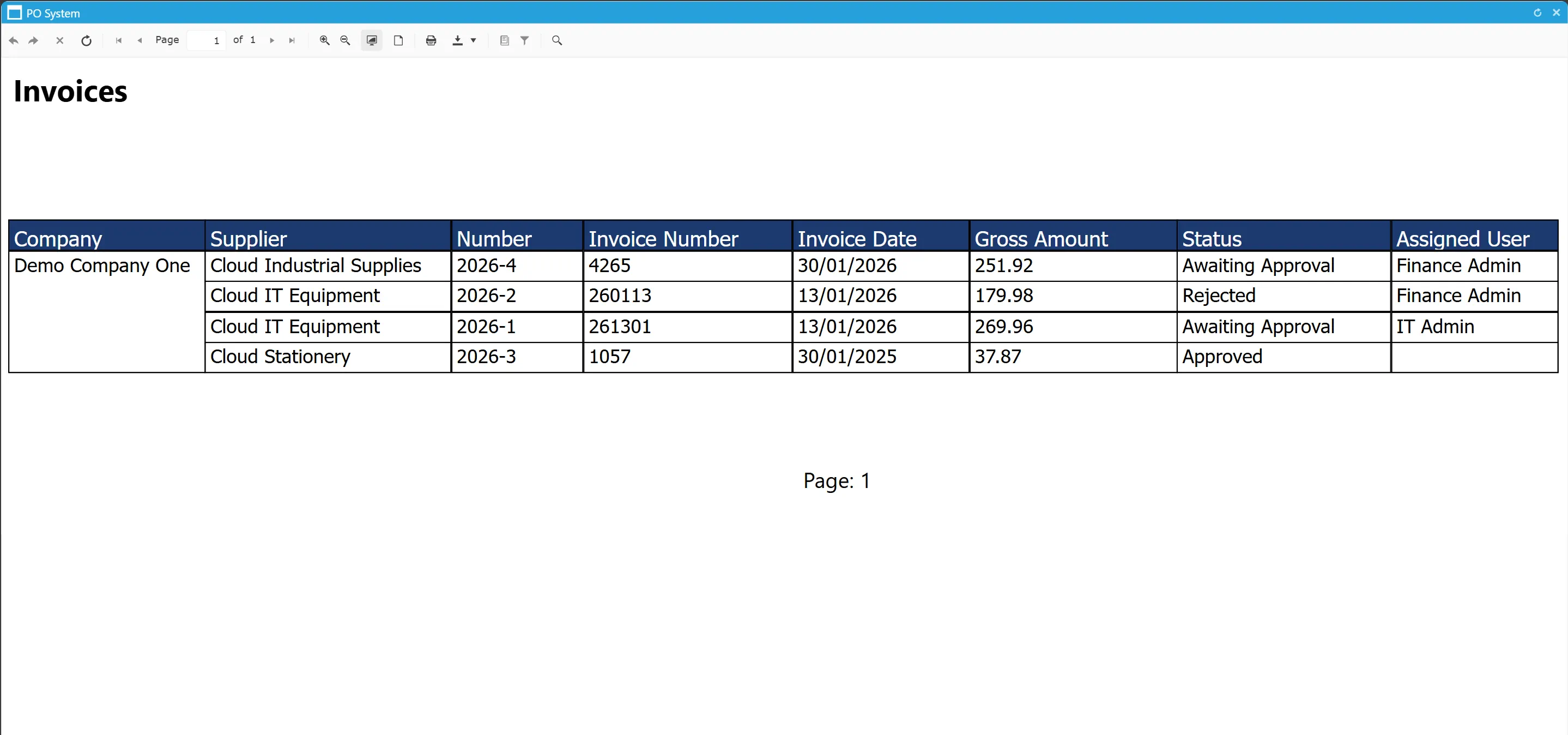Select the Cloud Industrial Supplies supplier cell
This screenshot has height=735, width=1568.
click(x=328, y=266)
